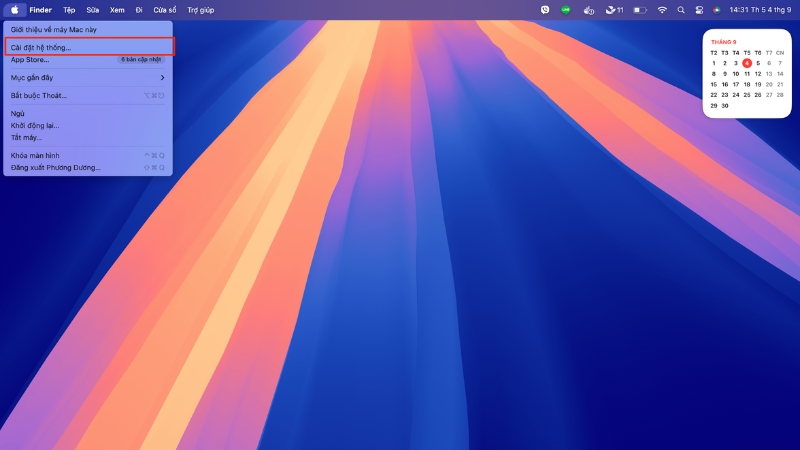Open the Finder menu

40,9
